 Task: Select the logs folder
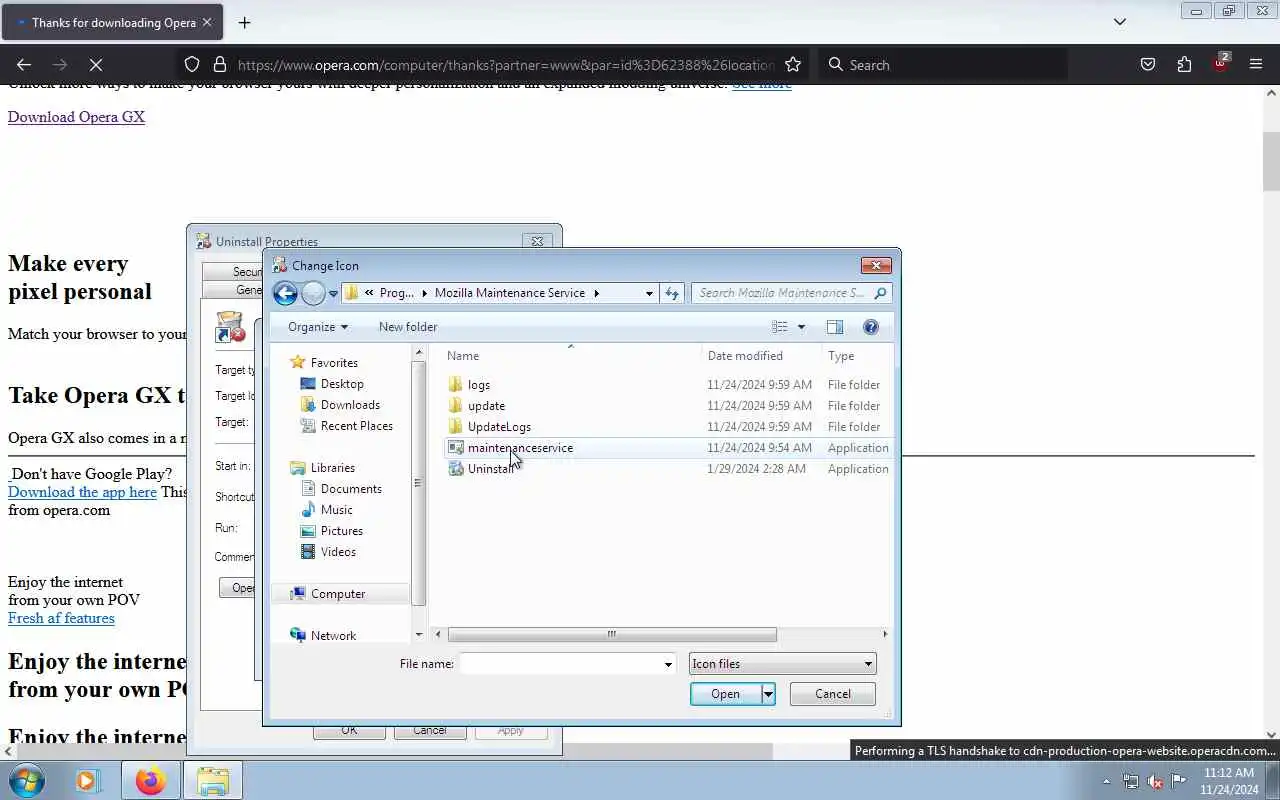pyautogui.click(x=479, y=385)
